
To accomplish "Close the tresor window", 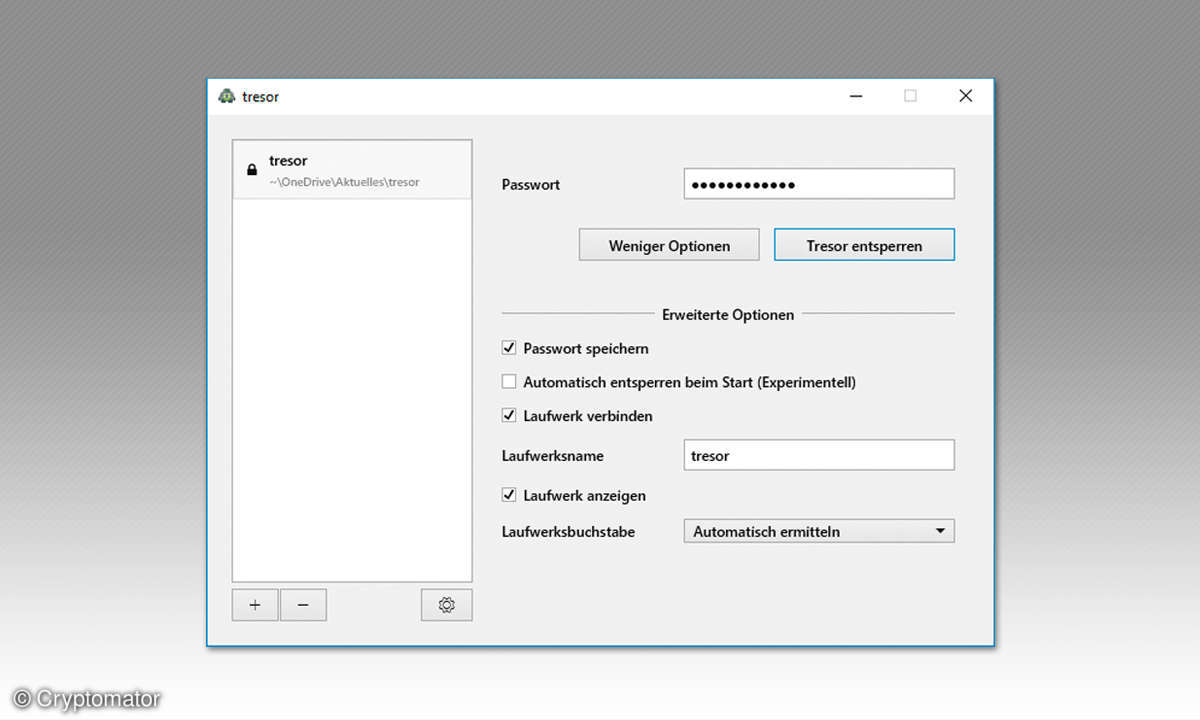I will [965, 96].
